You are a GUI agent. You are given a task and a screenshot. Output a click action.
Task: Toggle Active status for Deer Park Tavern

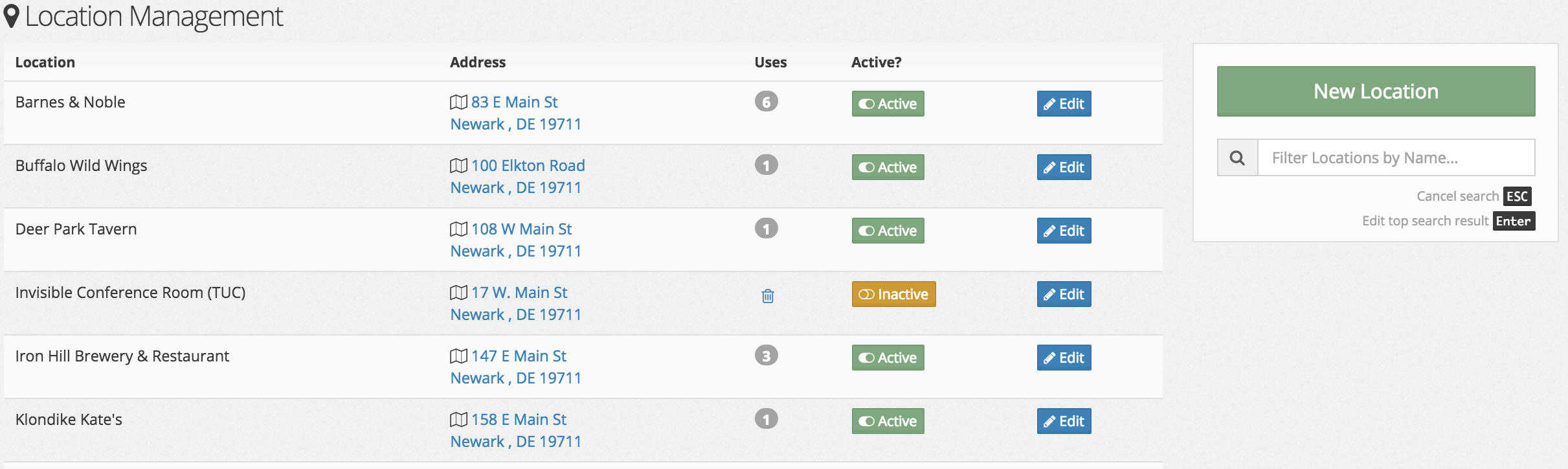tap(888, 231)
